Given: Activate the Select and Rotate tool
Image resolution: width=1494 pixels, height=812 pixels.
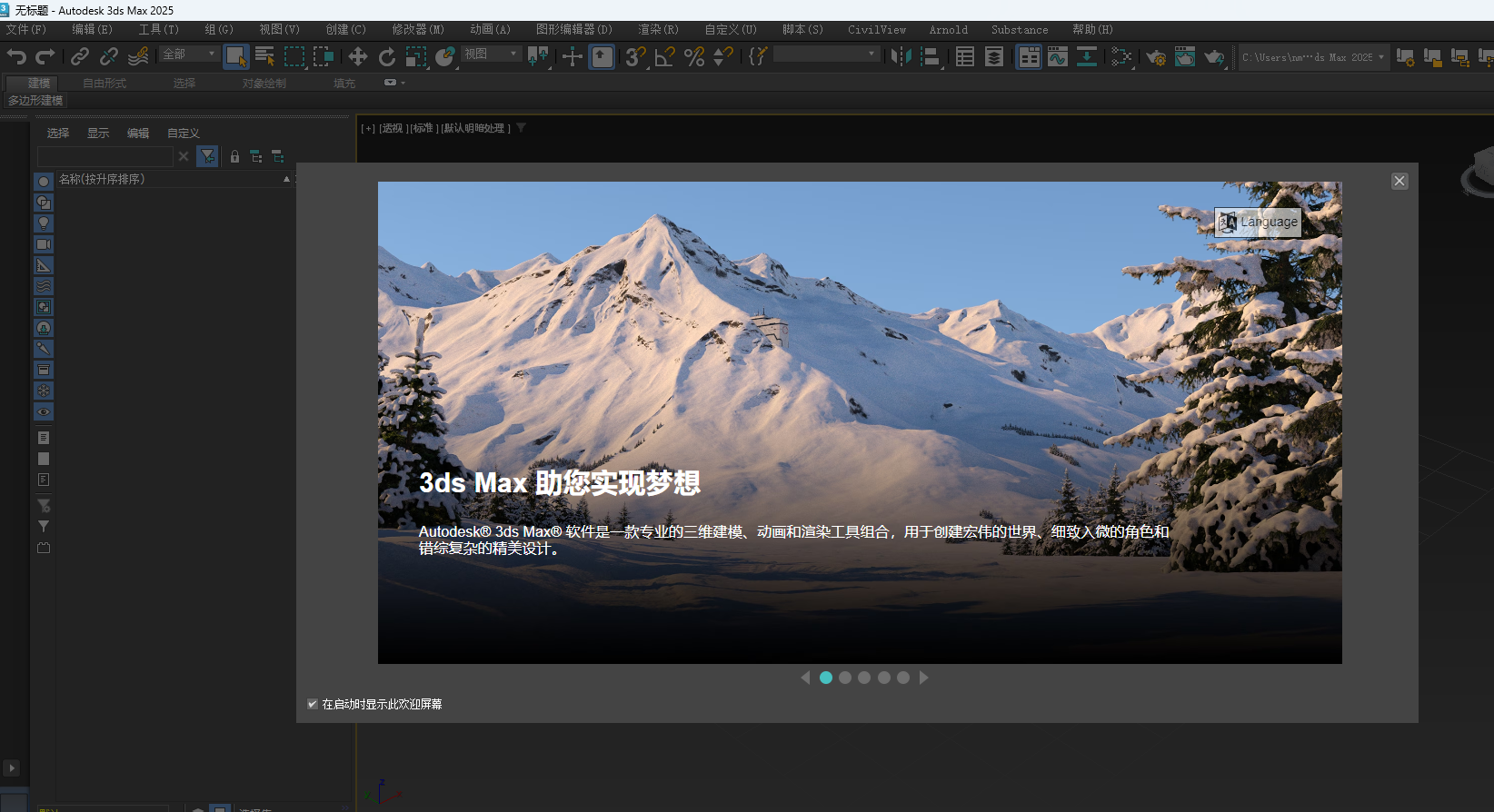Looking at the screenshot, I should (x=387, y=57).
